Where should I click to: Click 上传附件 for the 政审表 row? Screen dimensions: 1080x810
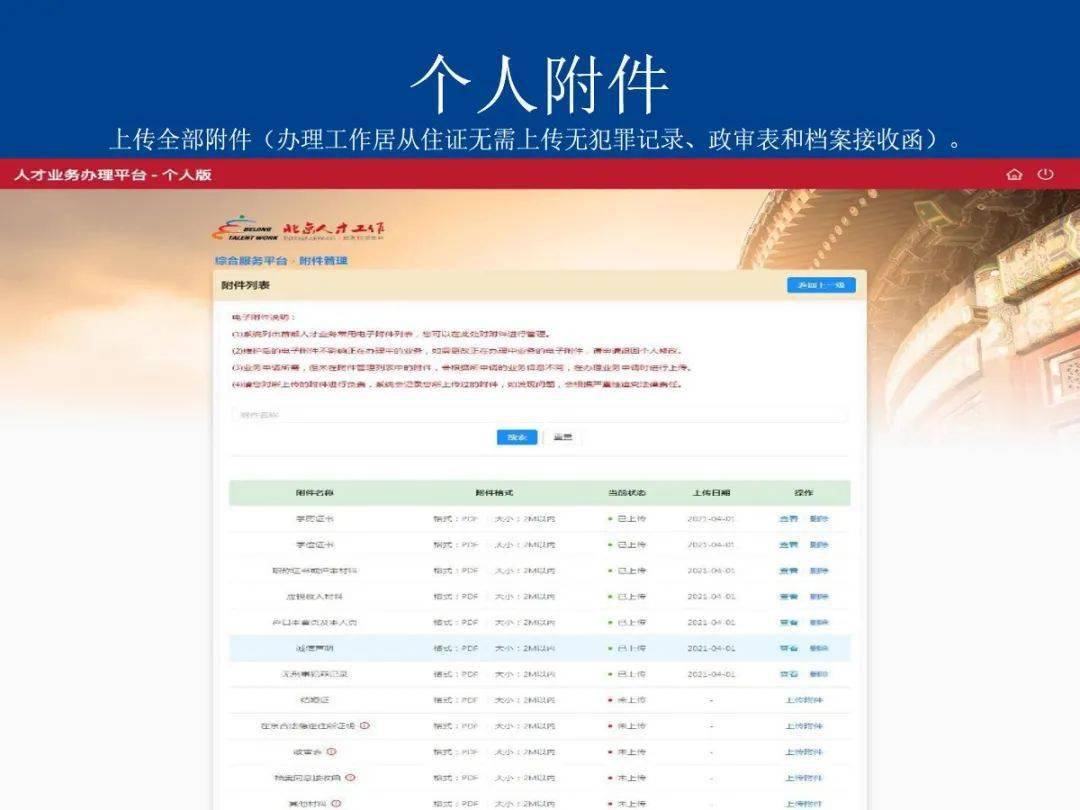pyautogui.click(x=804, y=751)
